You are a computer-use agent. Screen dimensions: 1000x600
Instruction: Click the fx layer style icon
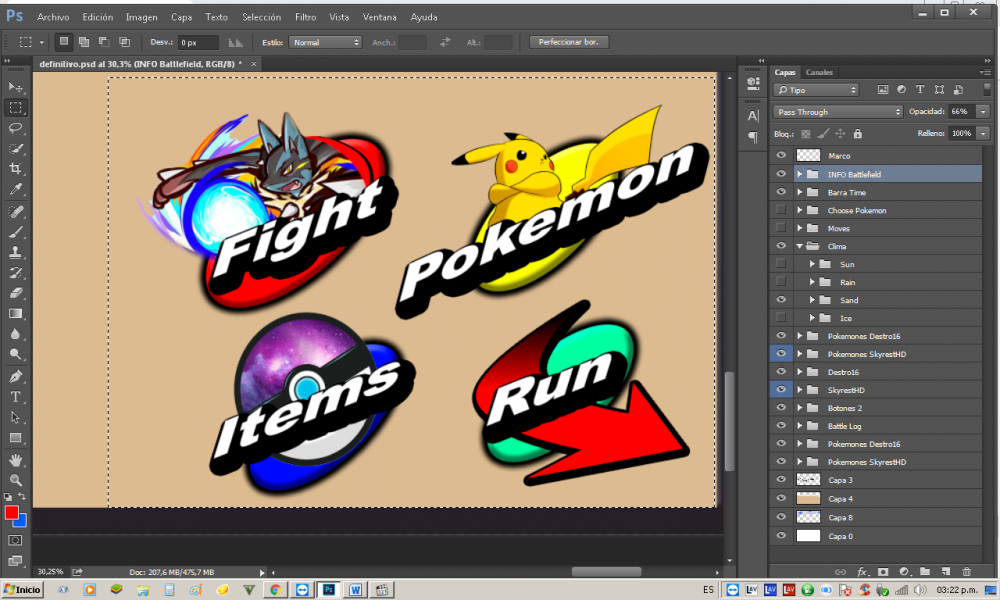tap(862, 571)
